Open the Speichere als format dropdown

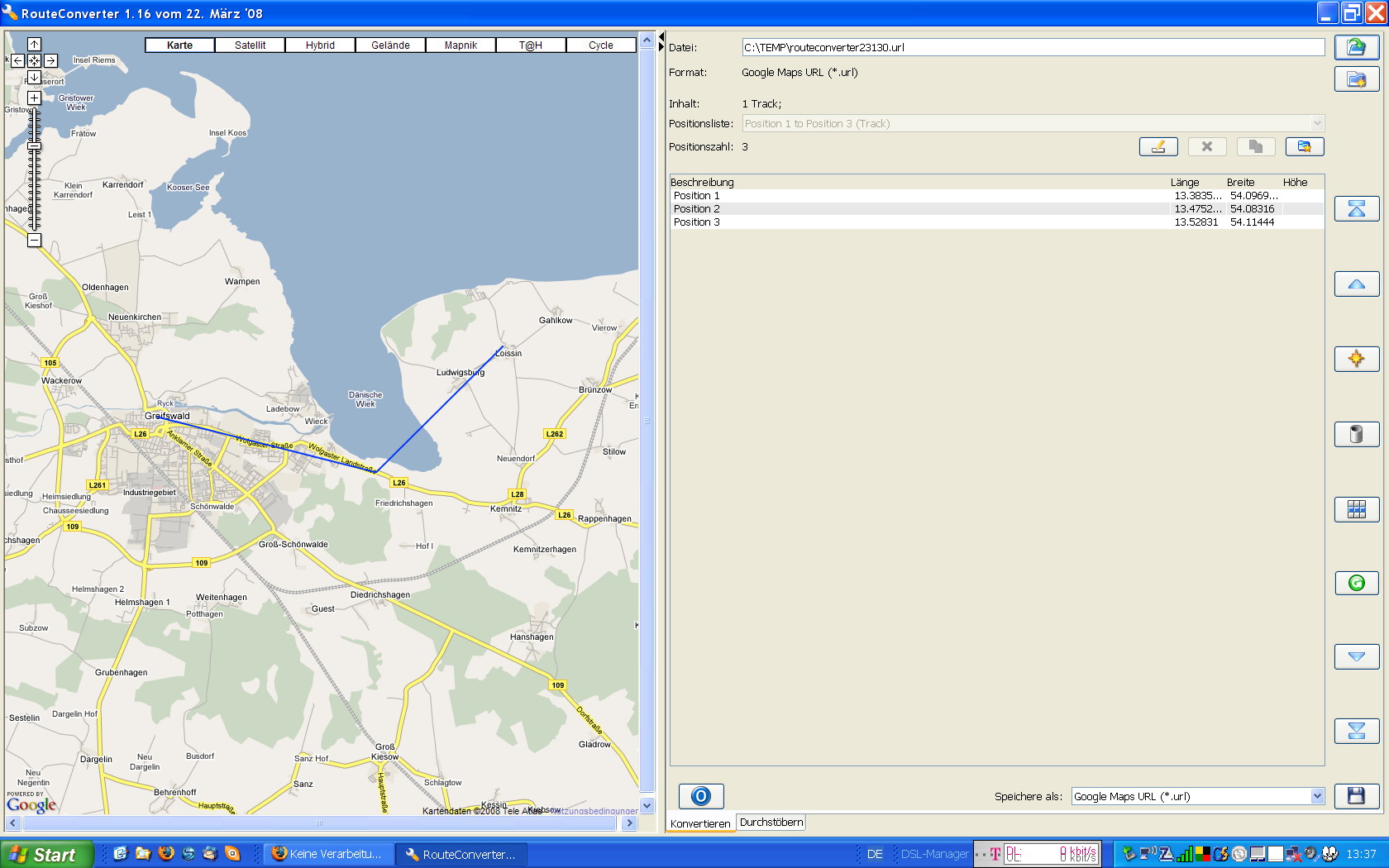[x=1317, y=796]
